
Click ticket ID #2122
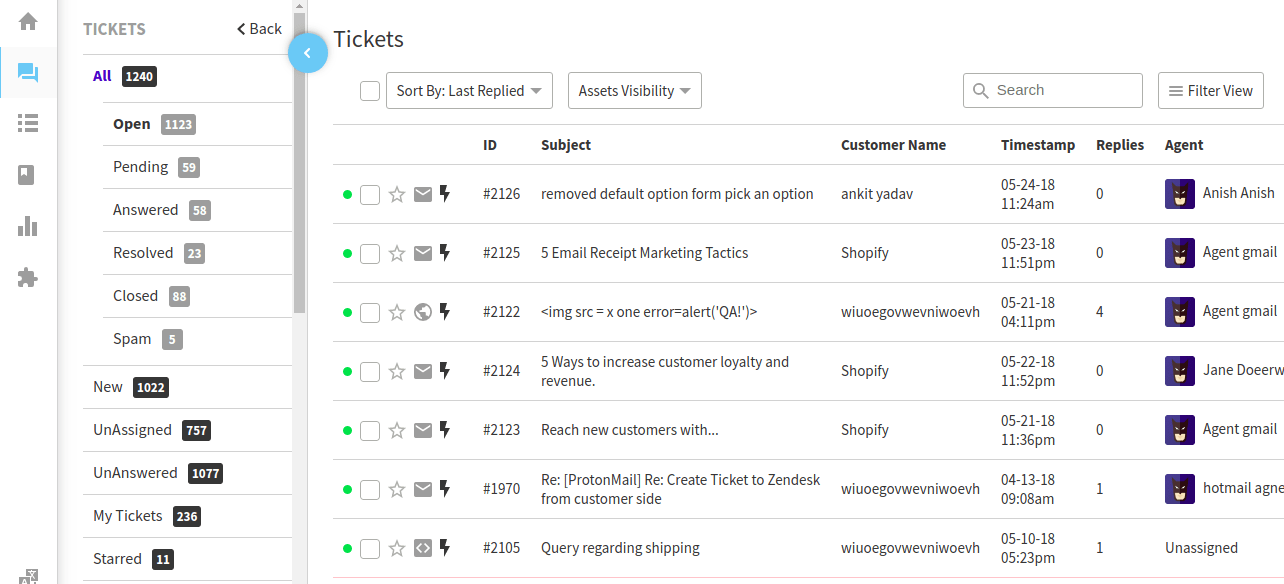tap(502, 312)
